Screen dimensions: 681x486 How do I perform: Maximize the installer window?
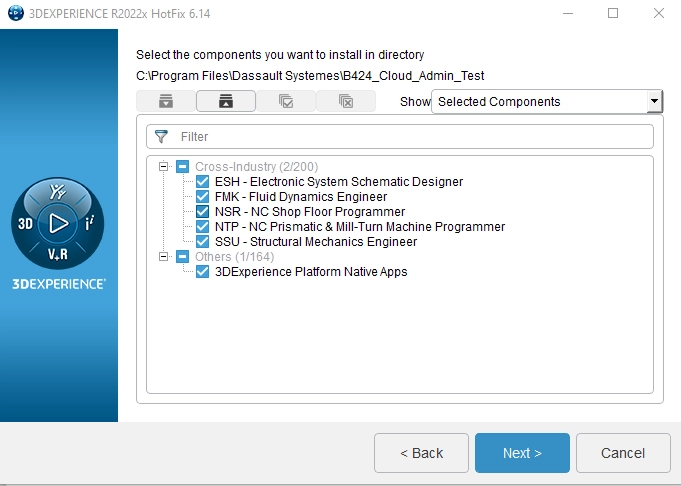(613, 13)
